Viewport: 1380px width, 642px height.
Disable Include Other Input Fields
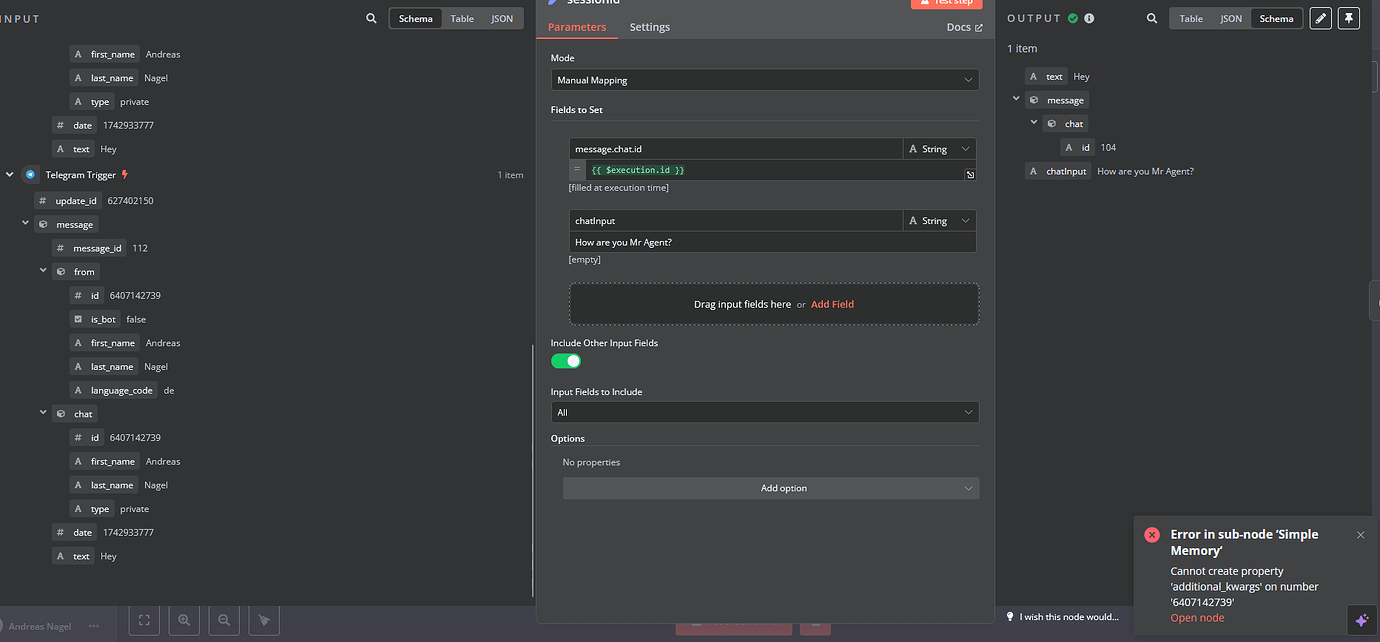pos(565,361)
